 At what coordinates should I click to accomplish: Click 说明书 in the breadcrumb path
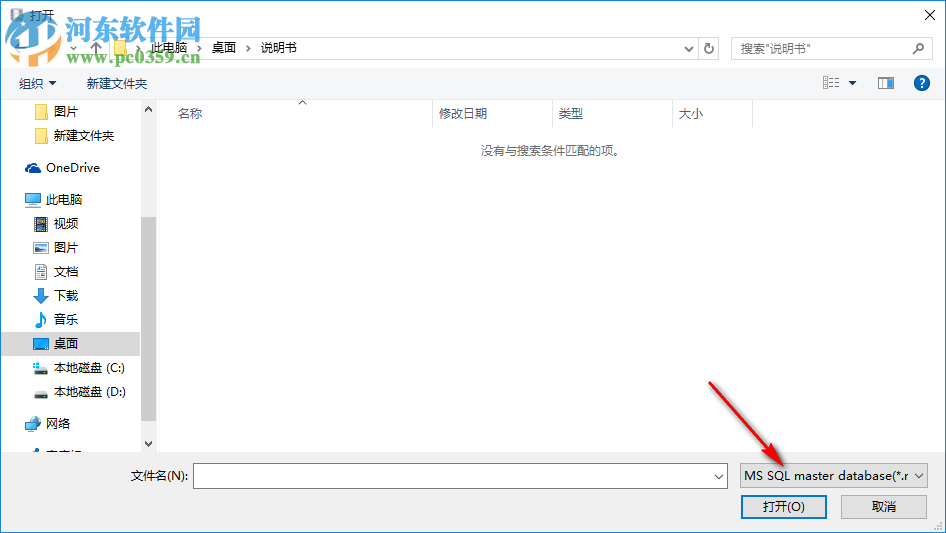point(279,48)
